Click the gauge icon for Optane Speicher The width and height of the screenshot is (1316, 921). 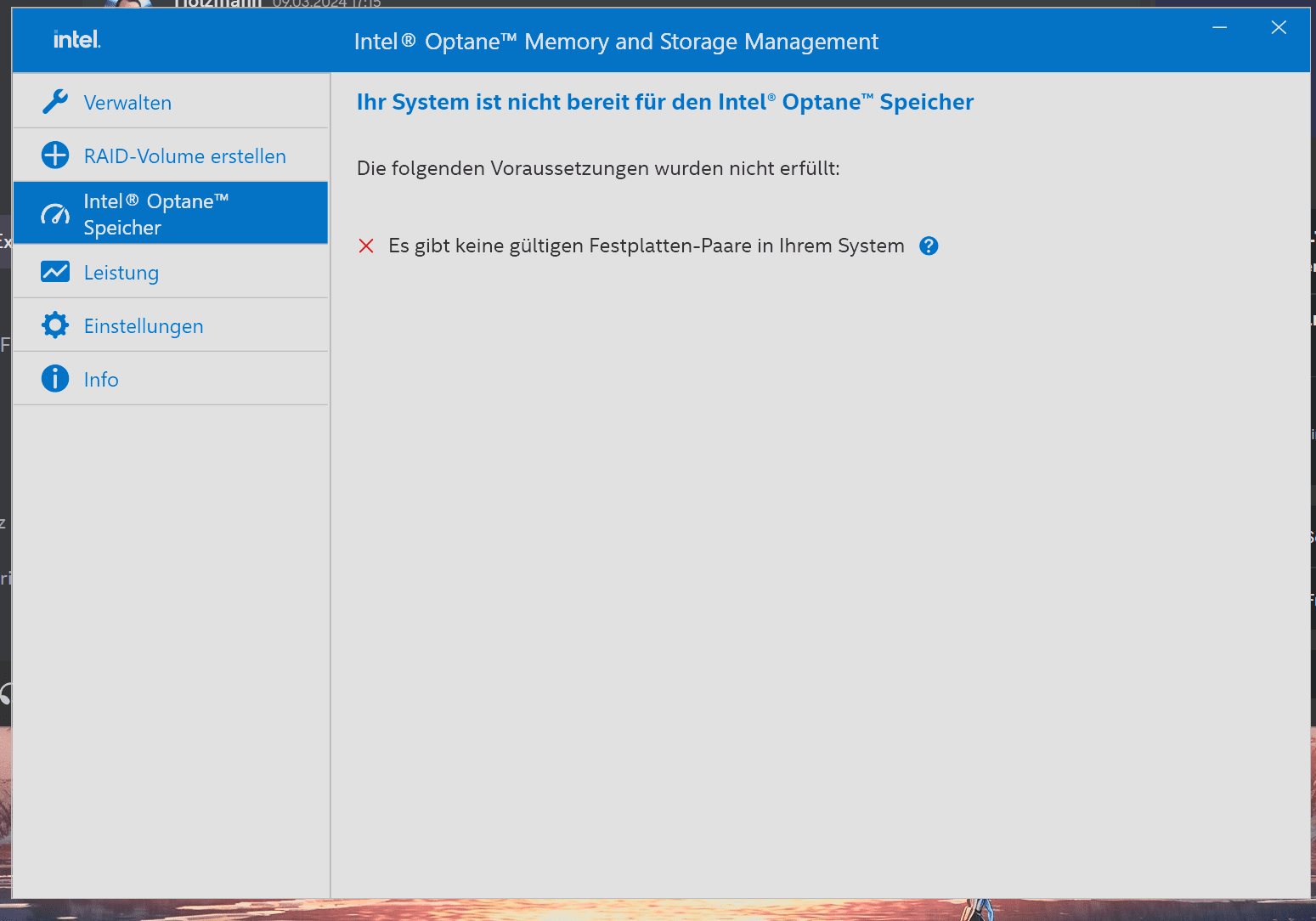tap(55, 214)
